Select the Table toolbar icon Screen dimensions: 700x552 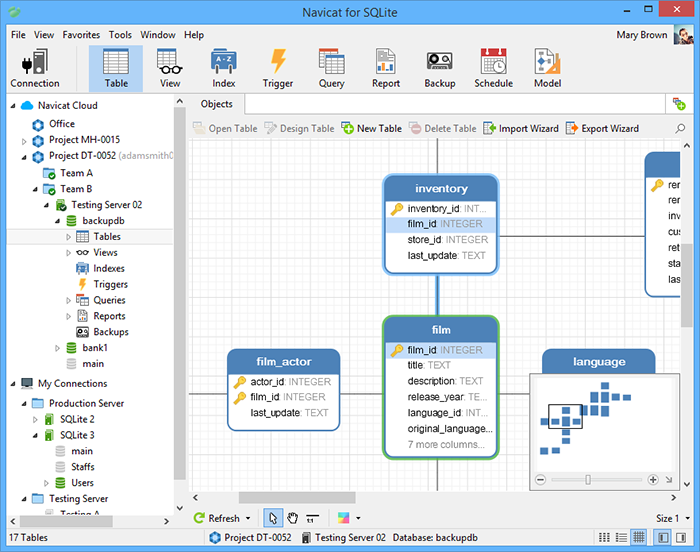pos(116,68)
